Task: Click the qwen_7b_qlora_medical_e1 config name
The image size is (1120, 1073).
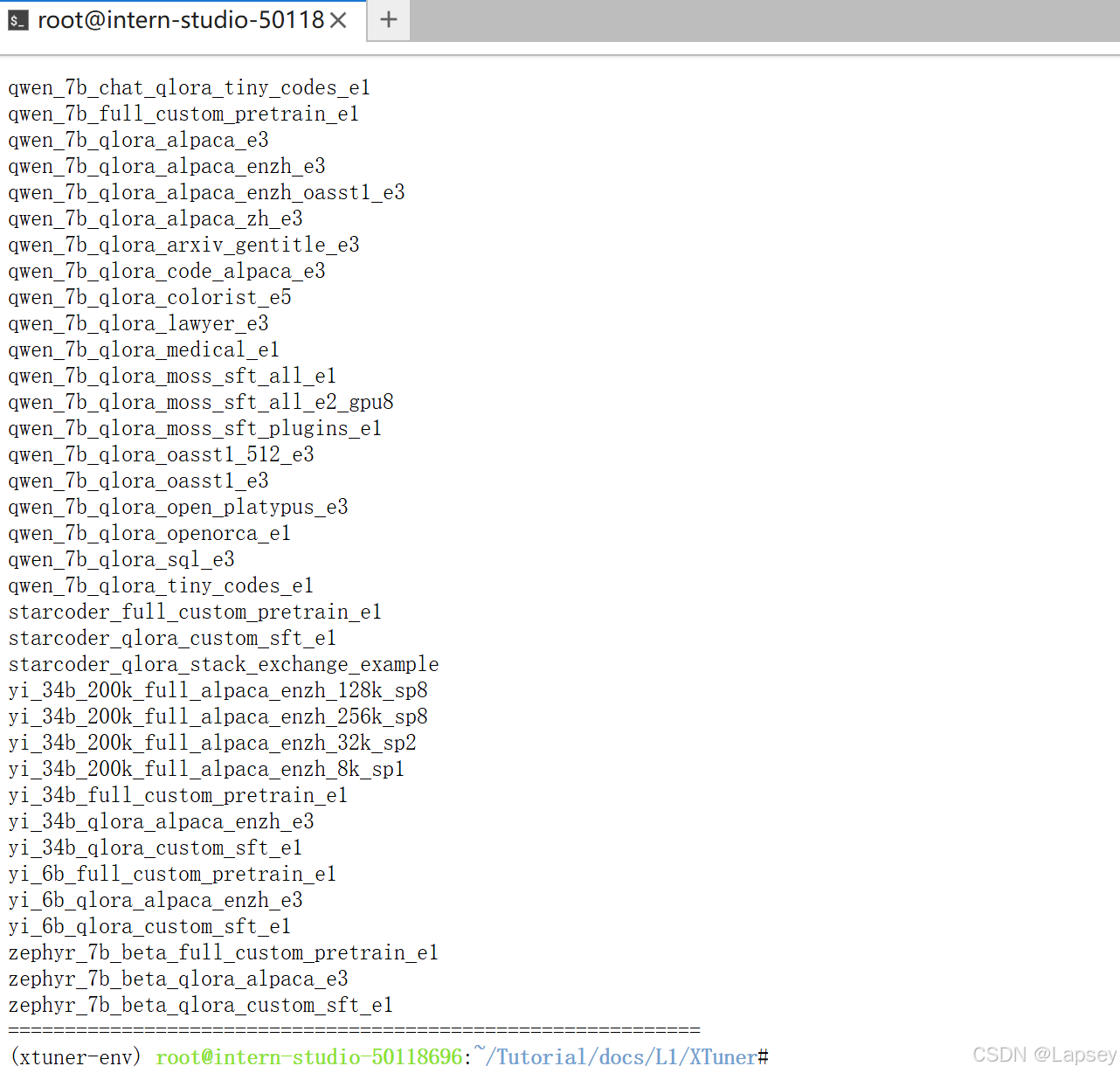Action: (143, 350)
